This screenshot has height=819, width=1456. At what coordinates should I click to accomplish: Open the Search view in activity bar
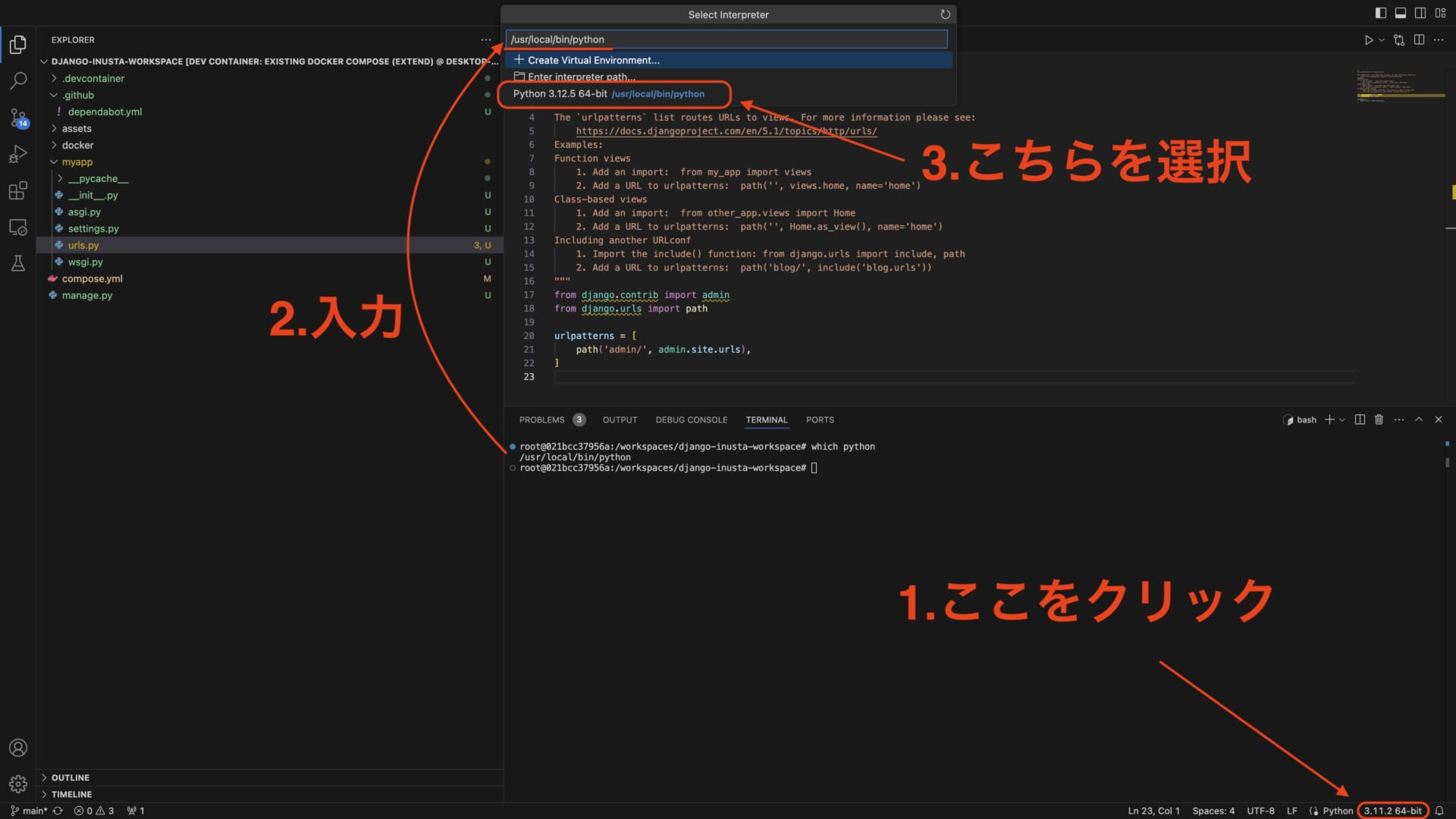(x=18, y=80)
